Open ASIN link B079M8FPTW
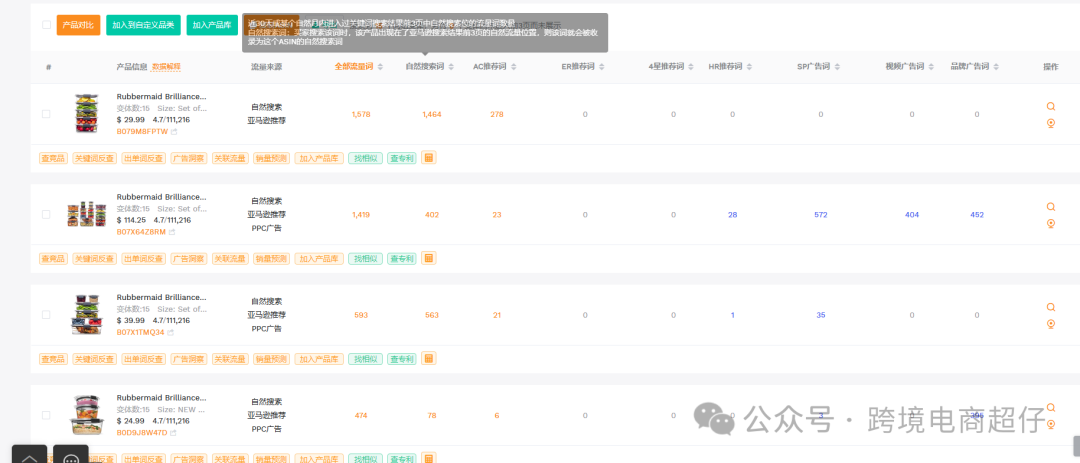This screenshot has width=1080, height=463. 142,132
